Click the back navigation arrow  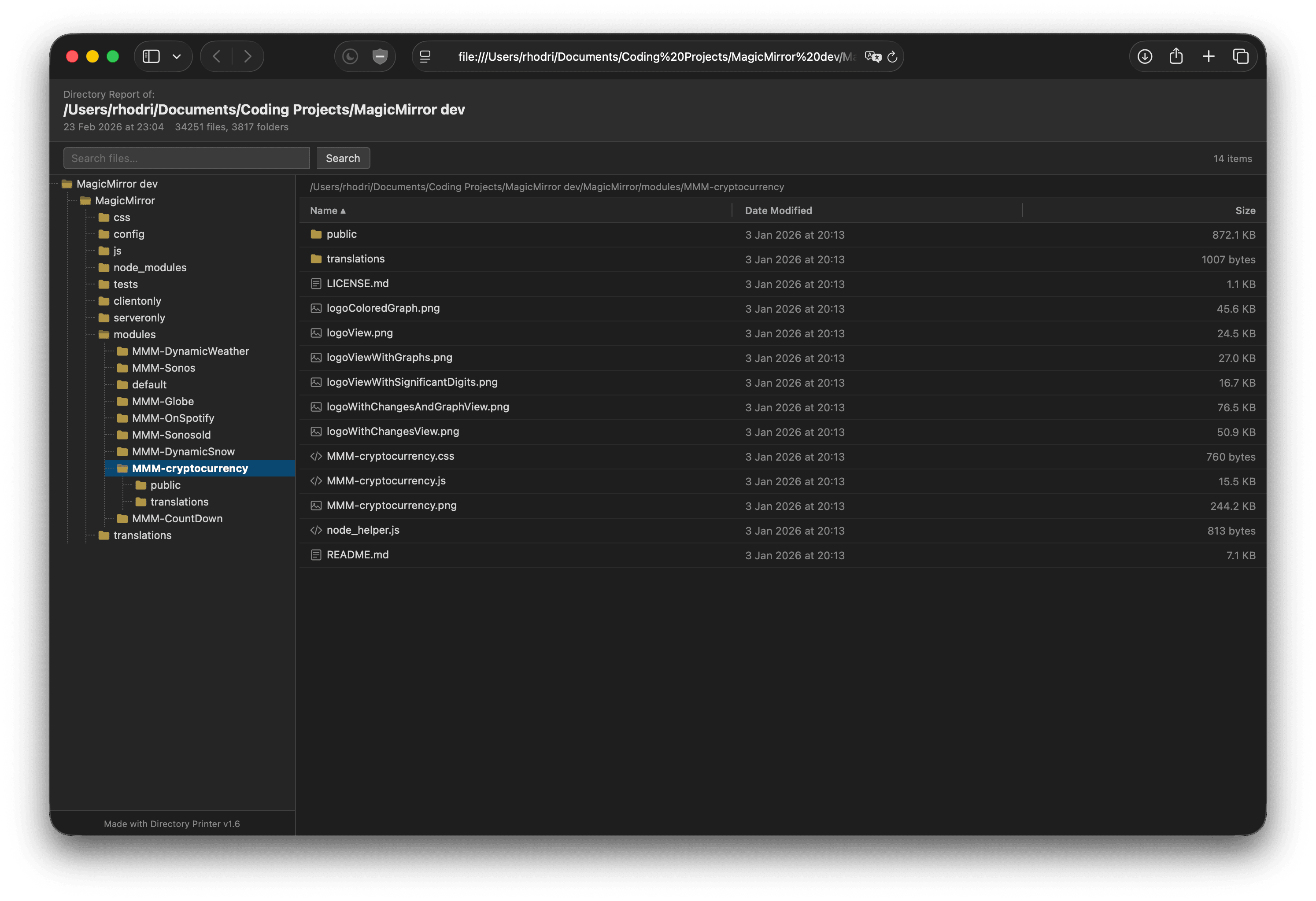[x=216, y=57]
